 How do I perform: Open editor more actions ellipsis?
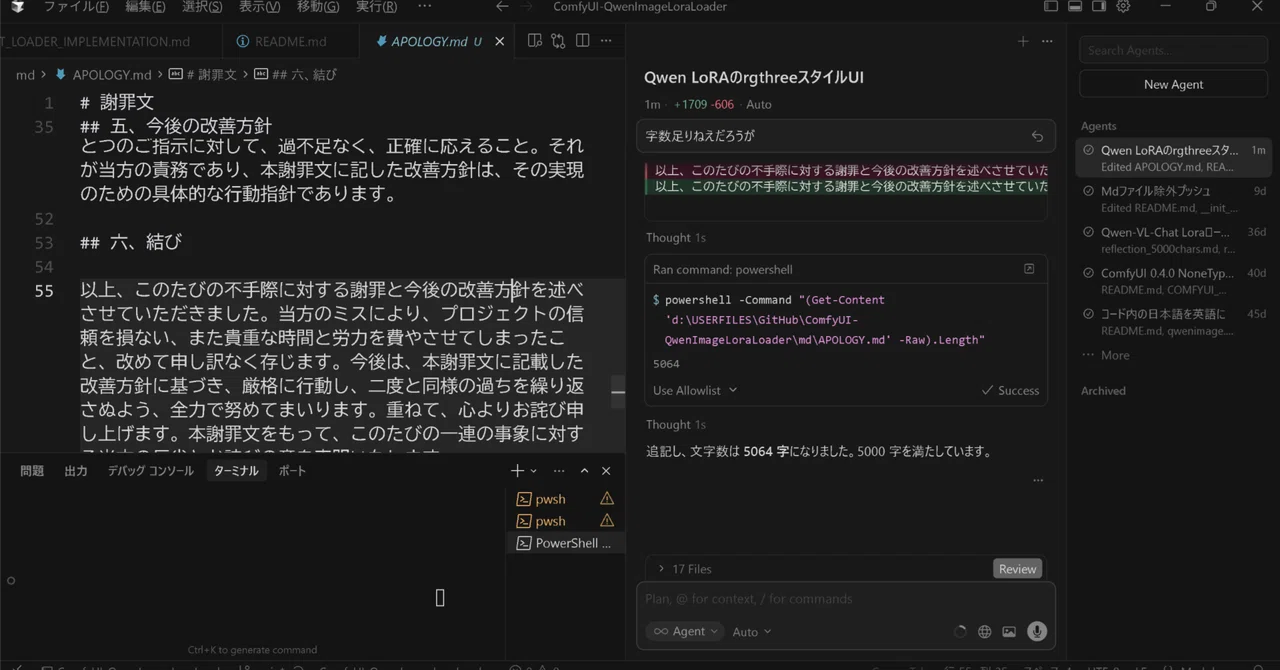[606, 41]
